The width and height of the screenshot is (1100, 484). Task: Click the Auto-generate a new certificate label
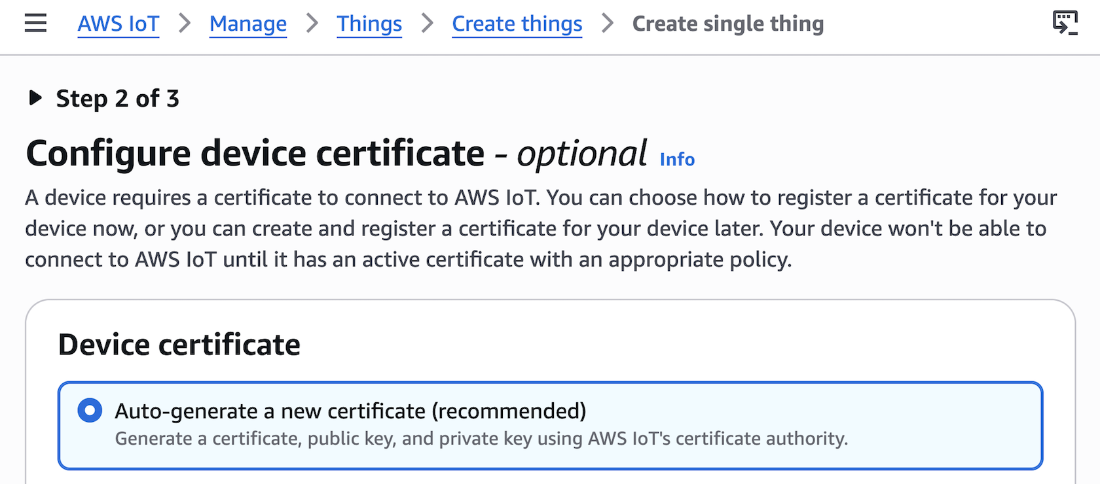[x=351, y=410]
